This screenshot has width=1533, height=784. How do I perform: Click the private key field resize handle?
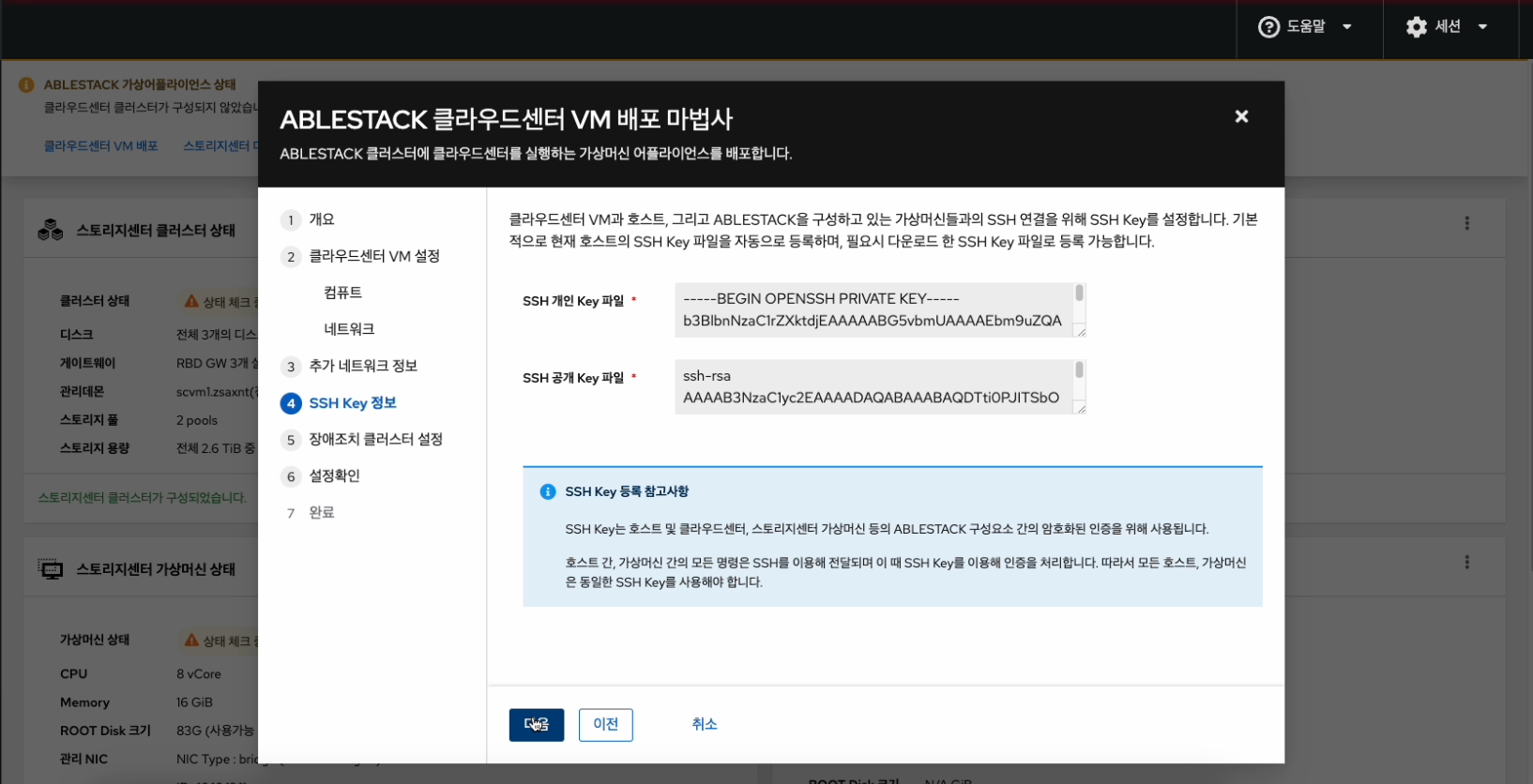point(1080,331)
